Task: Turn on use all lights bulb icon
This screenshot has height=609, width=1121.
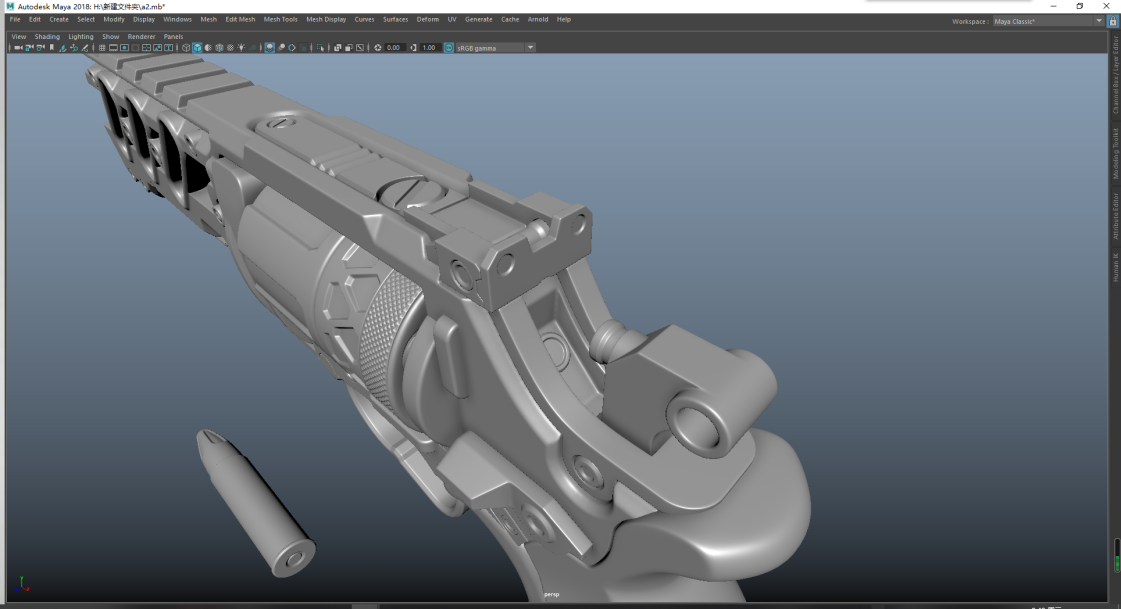Action: point(241,48)
